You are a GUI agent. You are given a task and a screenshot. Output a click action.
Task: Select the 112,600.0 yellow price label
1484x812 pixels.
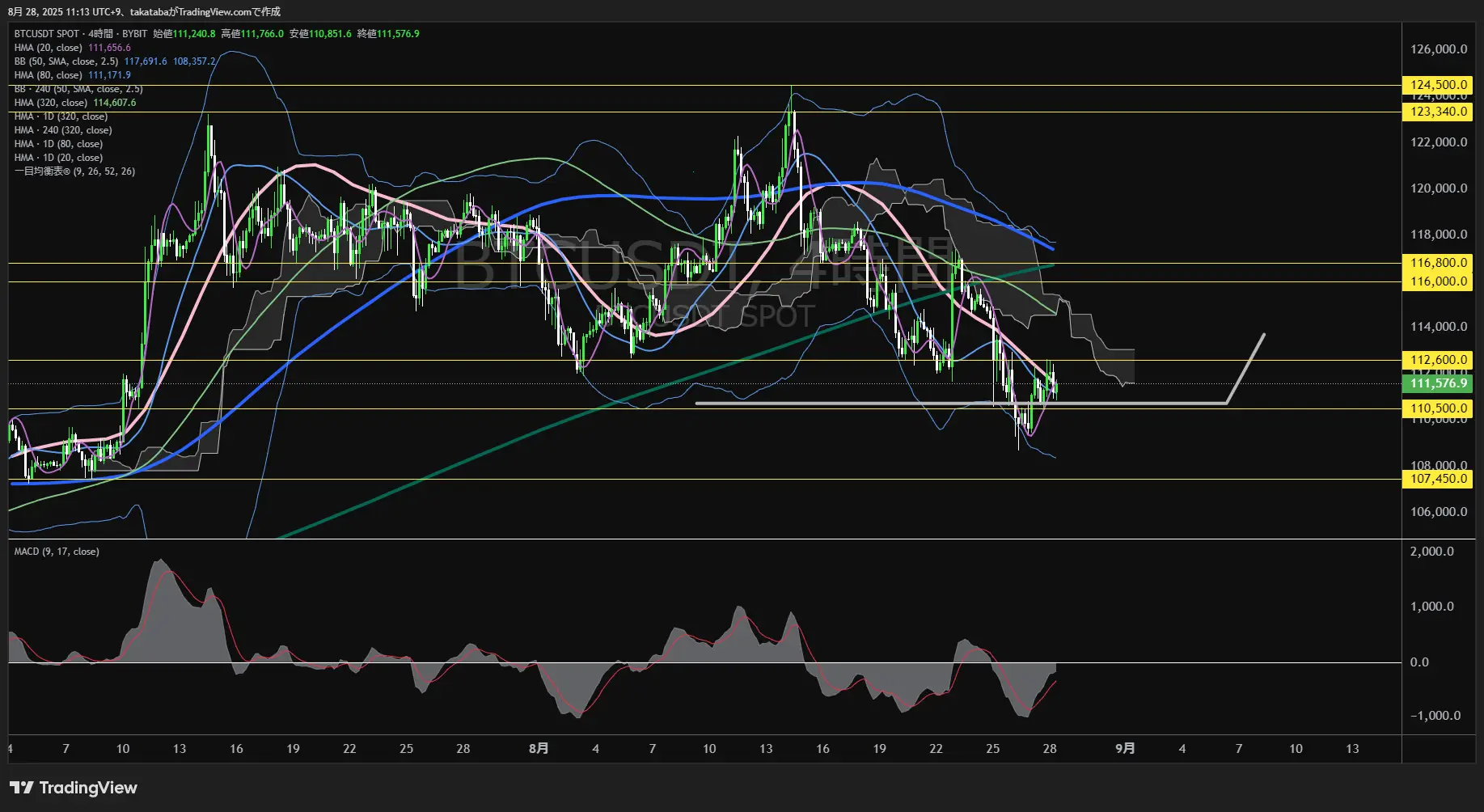[x=1438, y=360]
